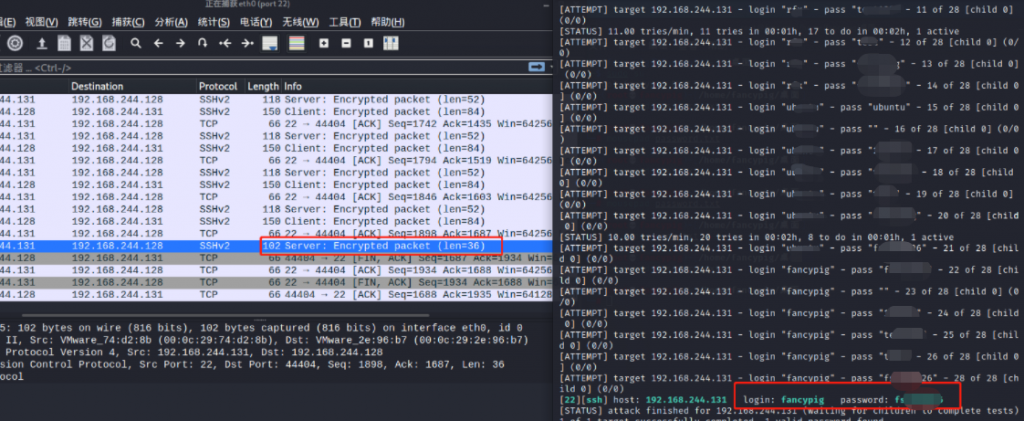Open the 分析(A) menu
Viewport: 1024px width, 421px height.
[x=171, y=22]
